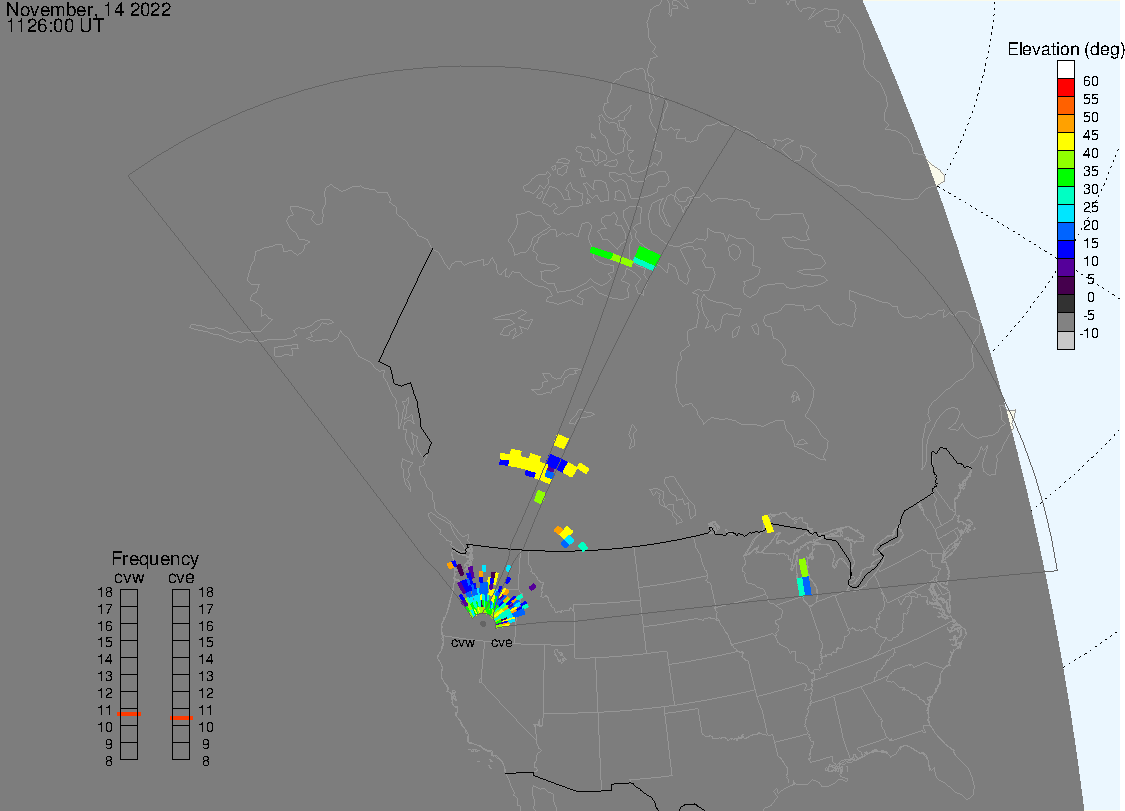The image size is (1125, 811).
Task: Click the green-blue echo patch over Lake Michigan
Action: point(804,577)
